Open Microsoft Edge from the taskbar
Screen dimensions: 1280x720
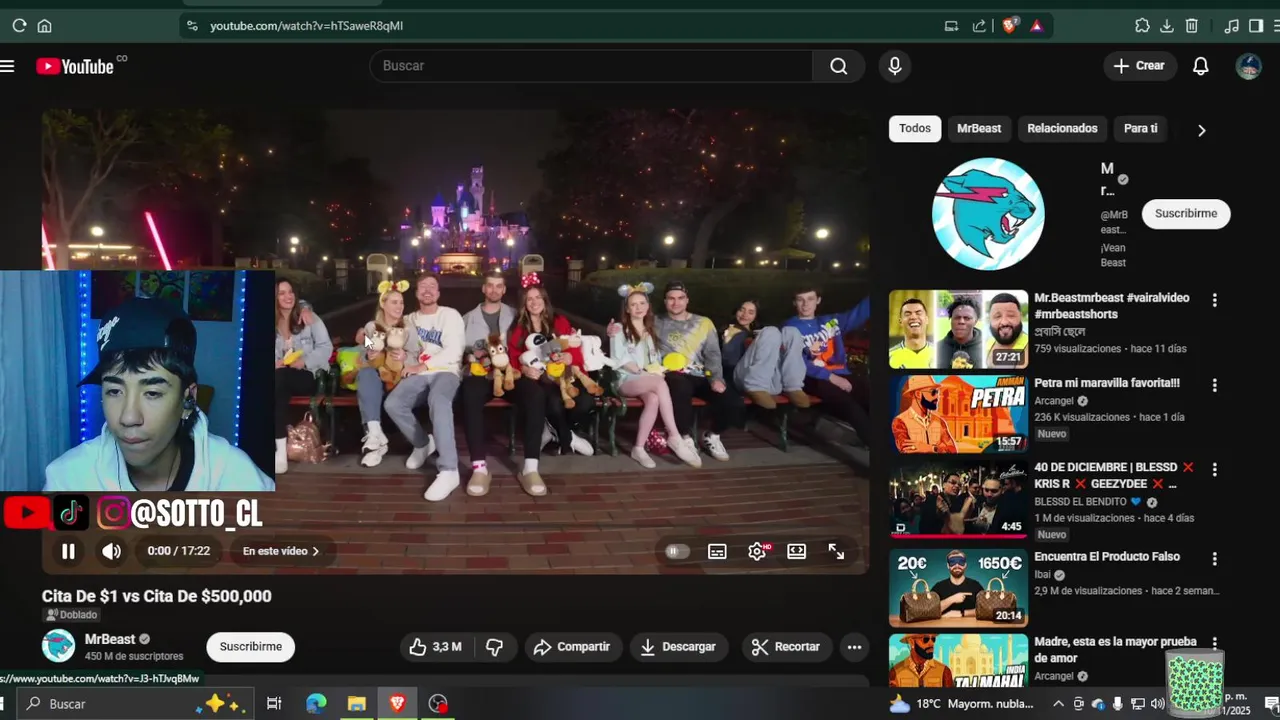pos(316,704)
